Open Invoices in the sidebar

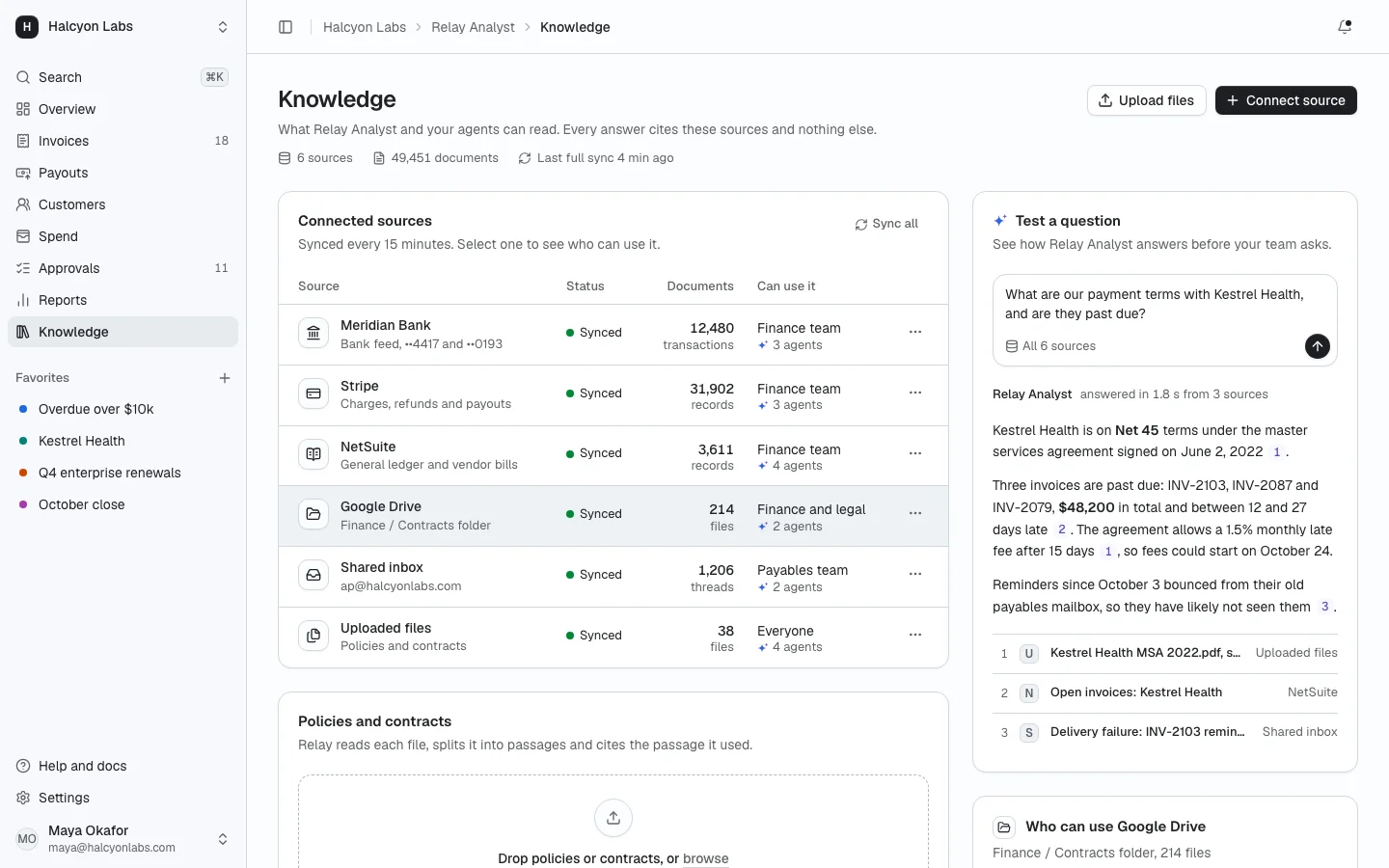pos(123,141)
